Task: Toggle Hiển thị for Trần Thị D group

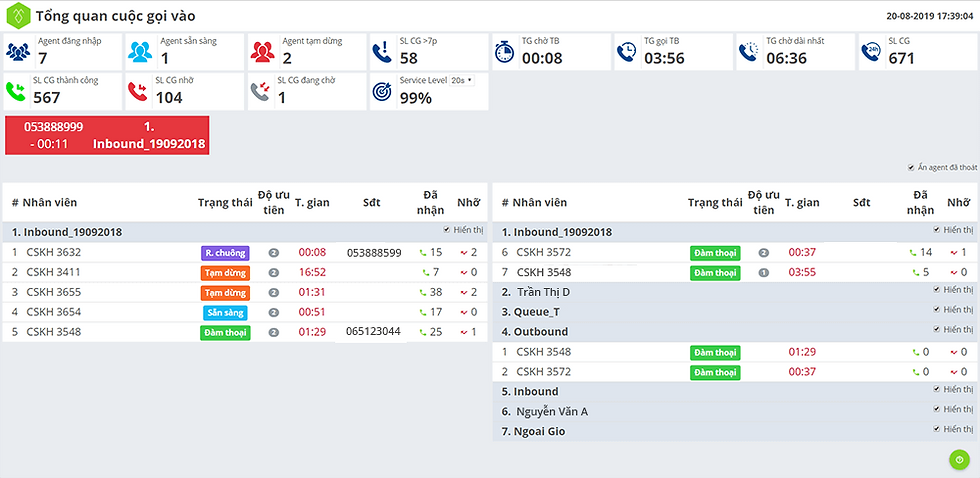Action: point(937,289)
